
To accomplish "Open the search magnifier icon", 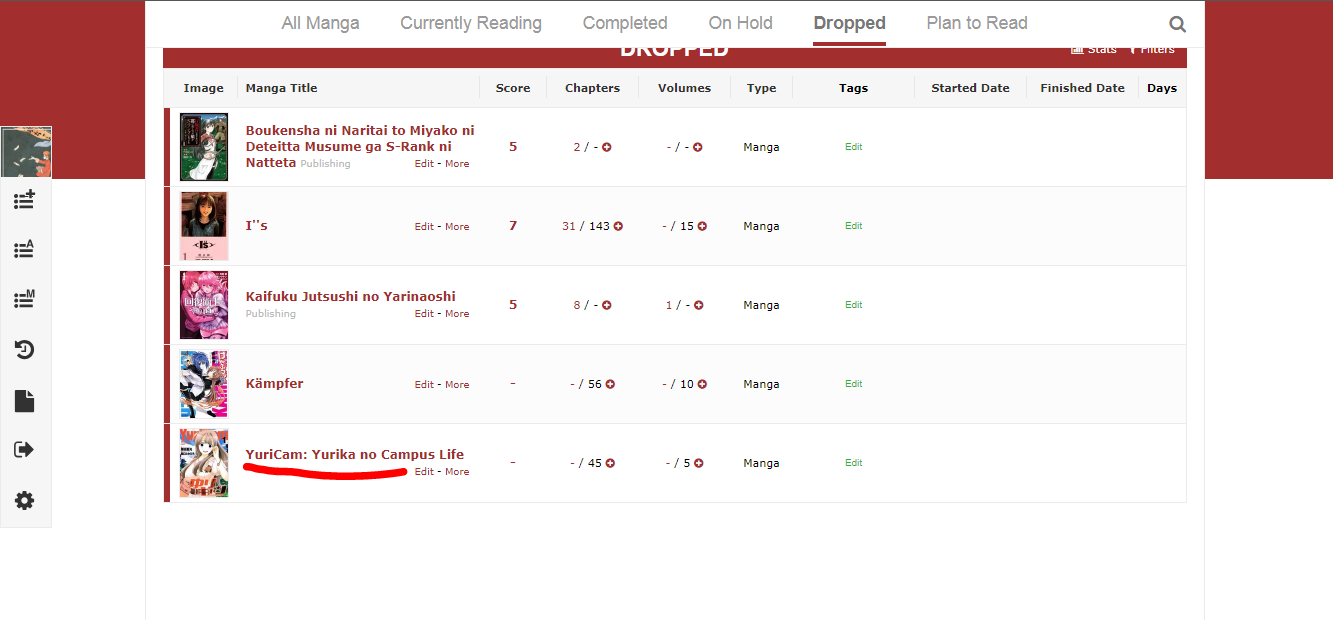I will click(x=1177, y=24).
